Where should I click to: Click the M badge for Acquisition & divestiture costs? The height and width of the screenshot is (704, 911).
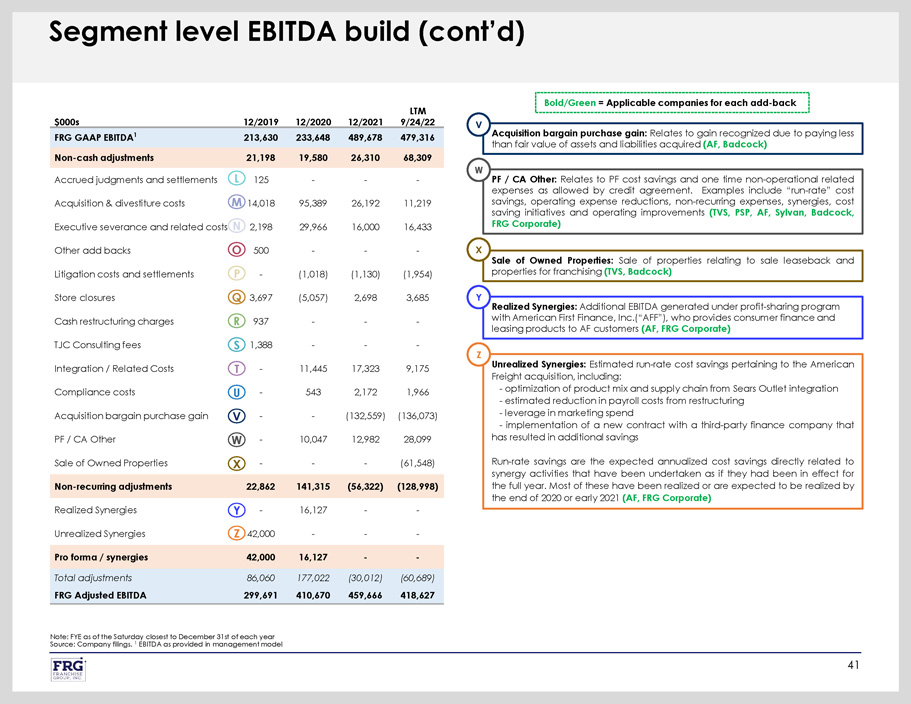pos(236,203)
